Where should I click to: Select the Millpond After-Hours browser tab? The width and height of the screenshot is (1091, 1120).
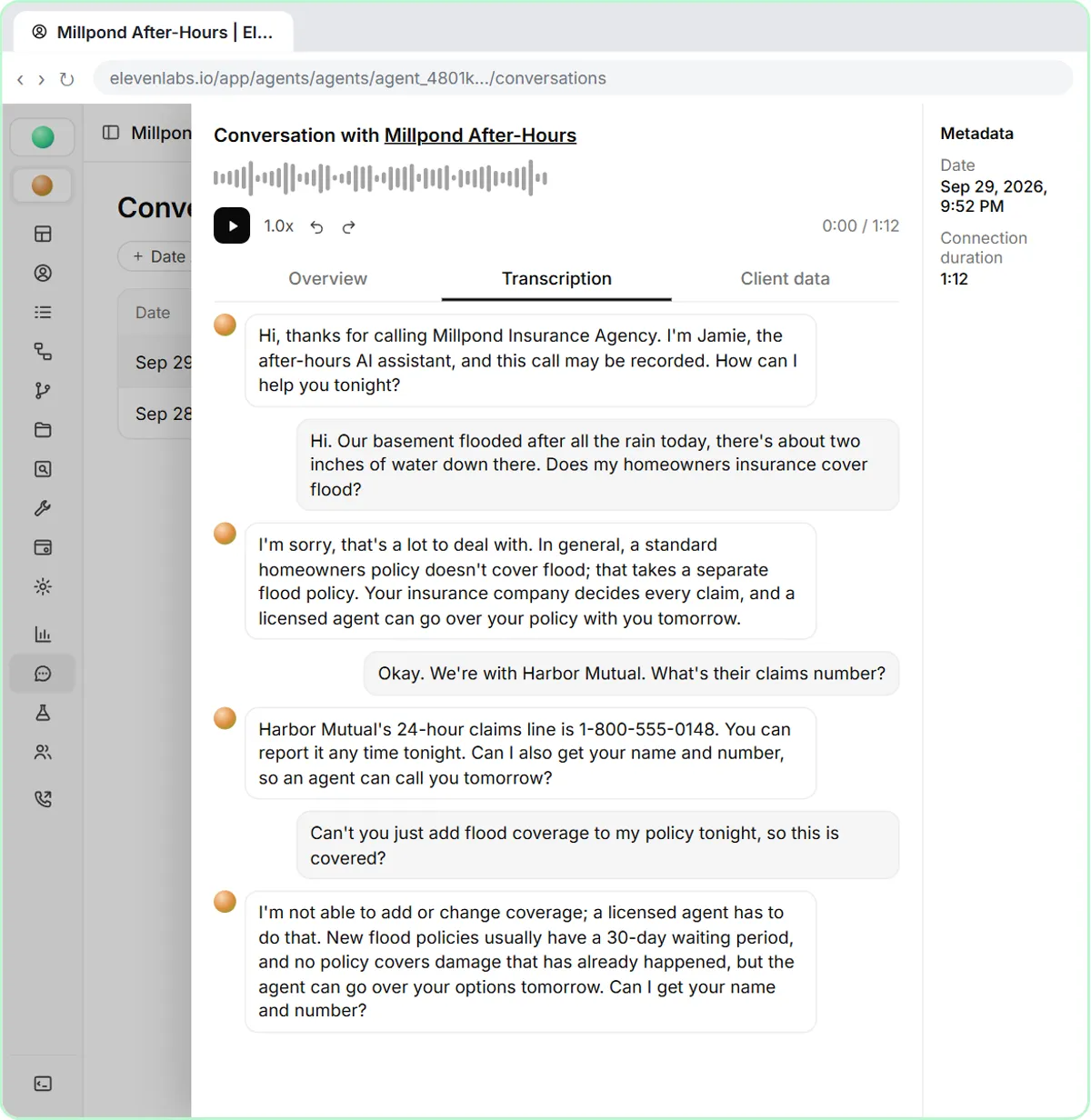[x=153, y=32]
